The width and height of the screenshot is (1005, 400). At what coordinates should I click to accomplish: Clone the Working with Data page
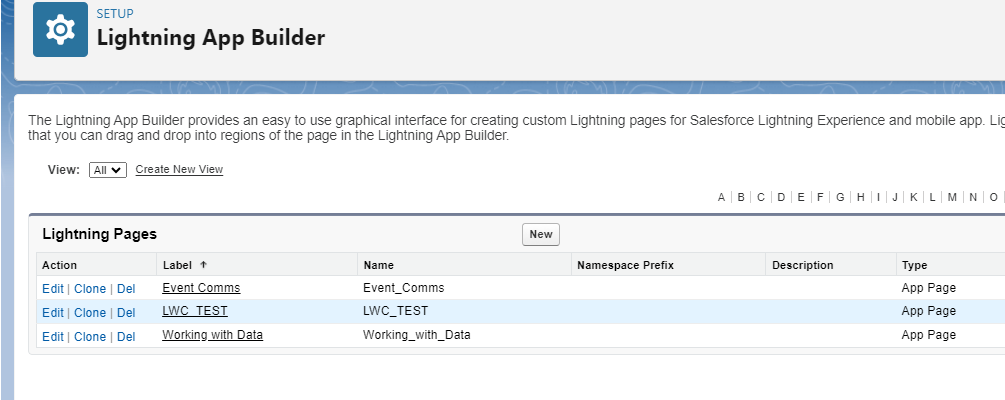[x=90, y=337]
